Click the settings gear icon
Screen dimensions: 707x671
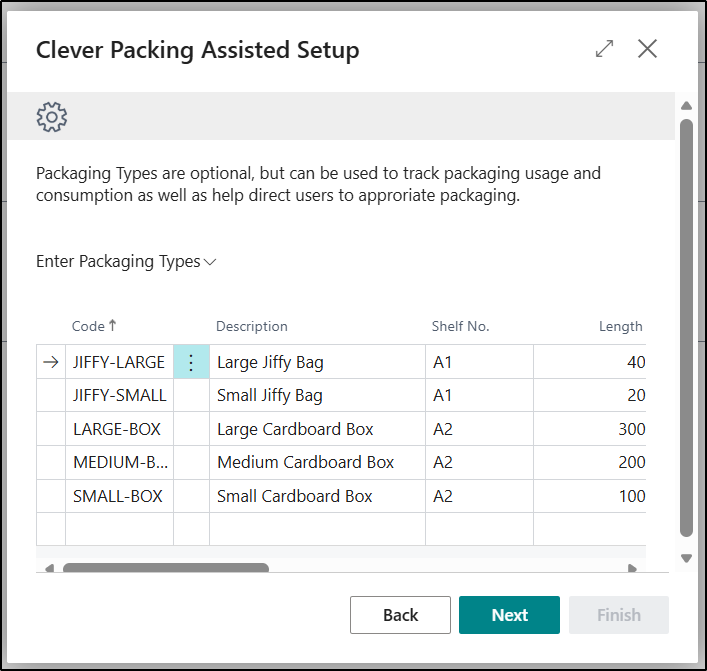click(x=52, y=117)
